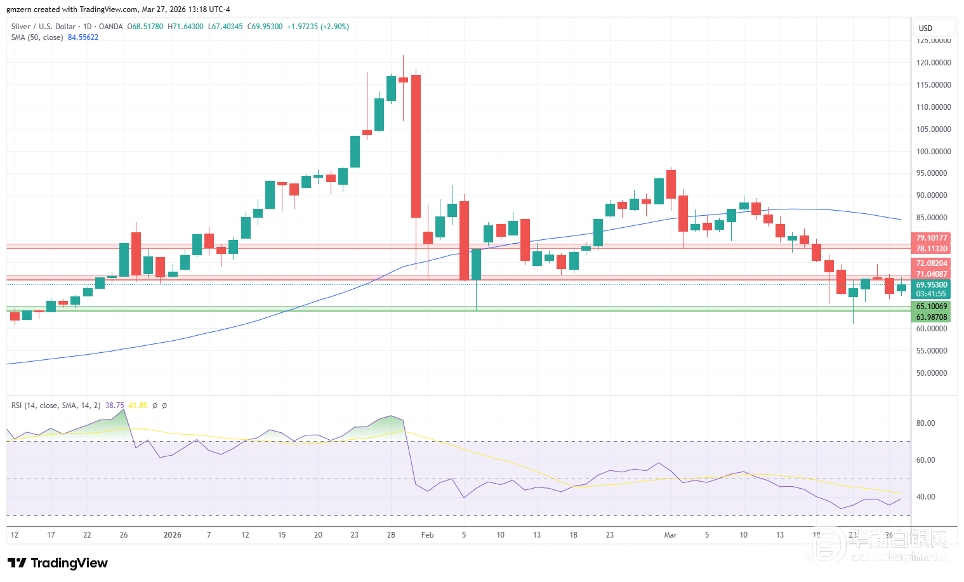Click the 71.04087 red price label
Screen dimensions: 964x582
tap(932, 273)
